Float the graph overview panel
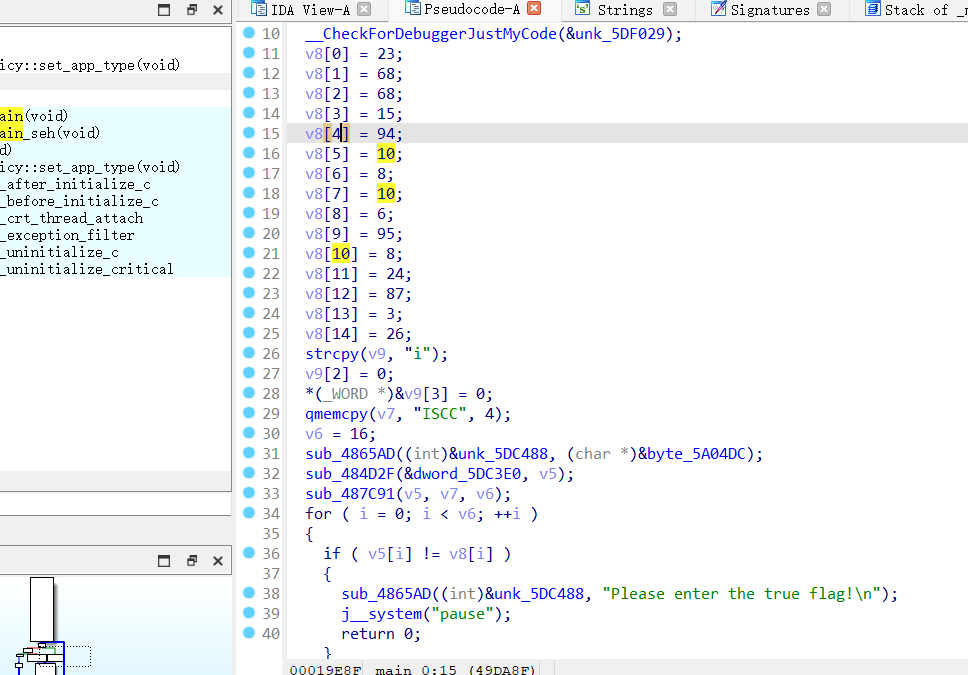This screenshot has width=968, height=675. point(192,561)
